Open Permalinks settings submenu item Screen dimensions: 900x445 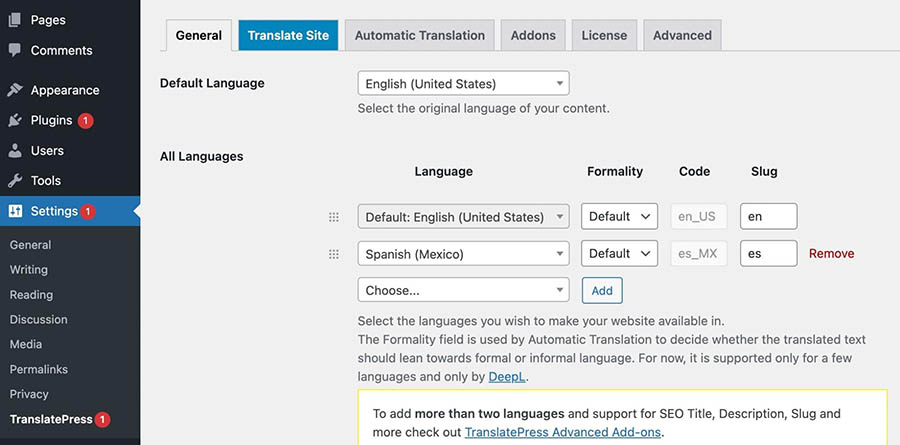point(38,369)
